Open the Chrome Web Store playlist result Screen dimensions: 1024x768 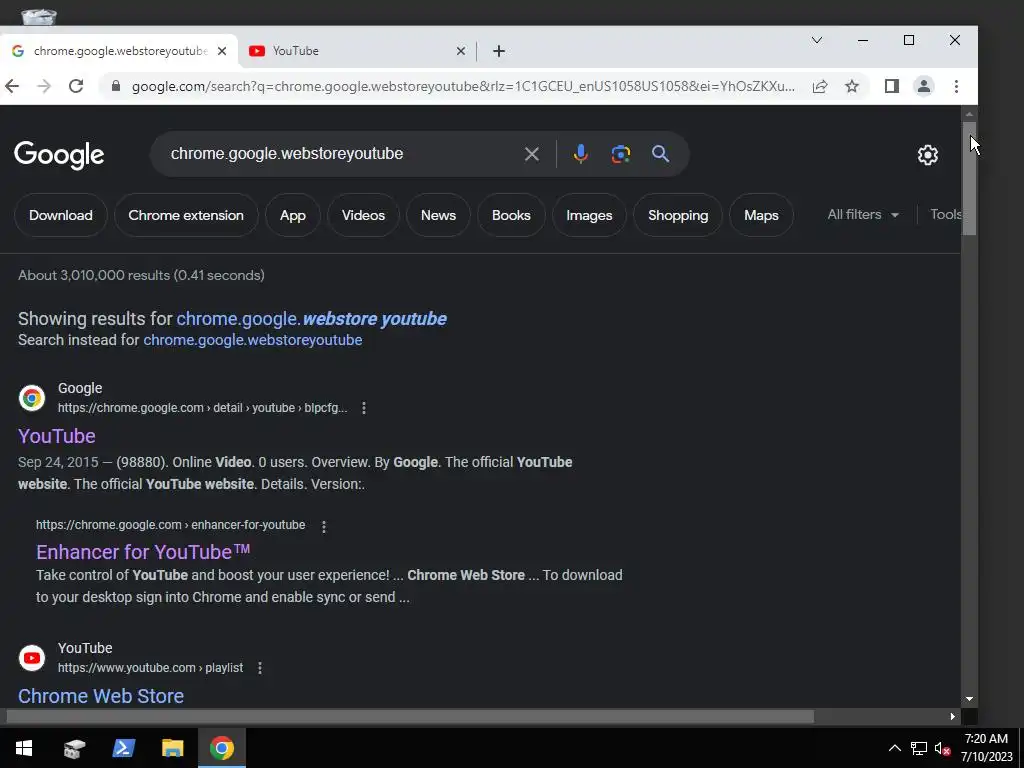pos(101,696)
